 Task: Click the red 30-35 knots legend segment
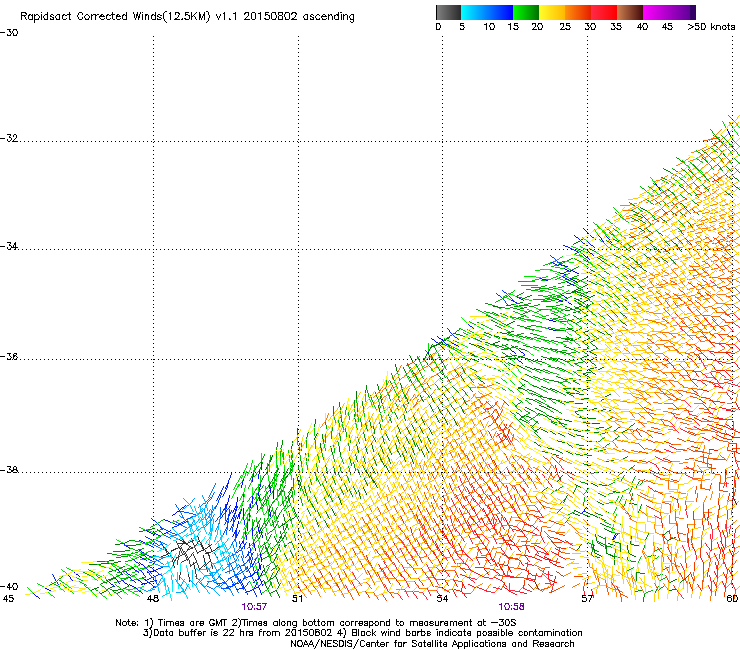[604, 12]
